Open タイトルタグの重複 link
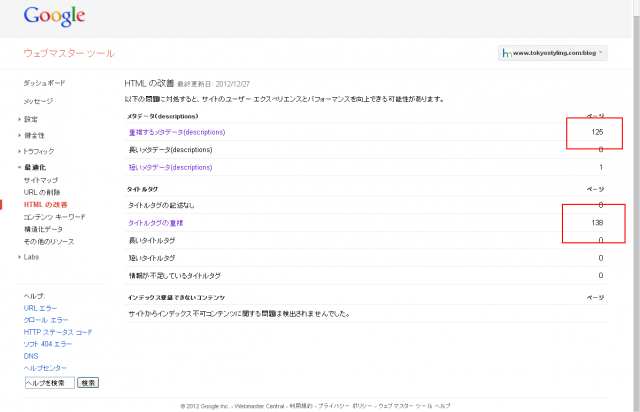The width and height of the screenshot is (640, 412). [156, 223]
